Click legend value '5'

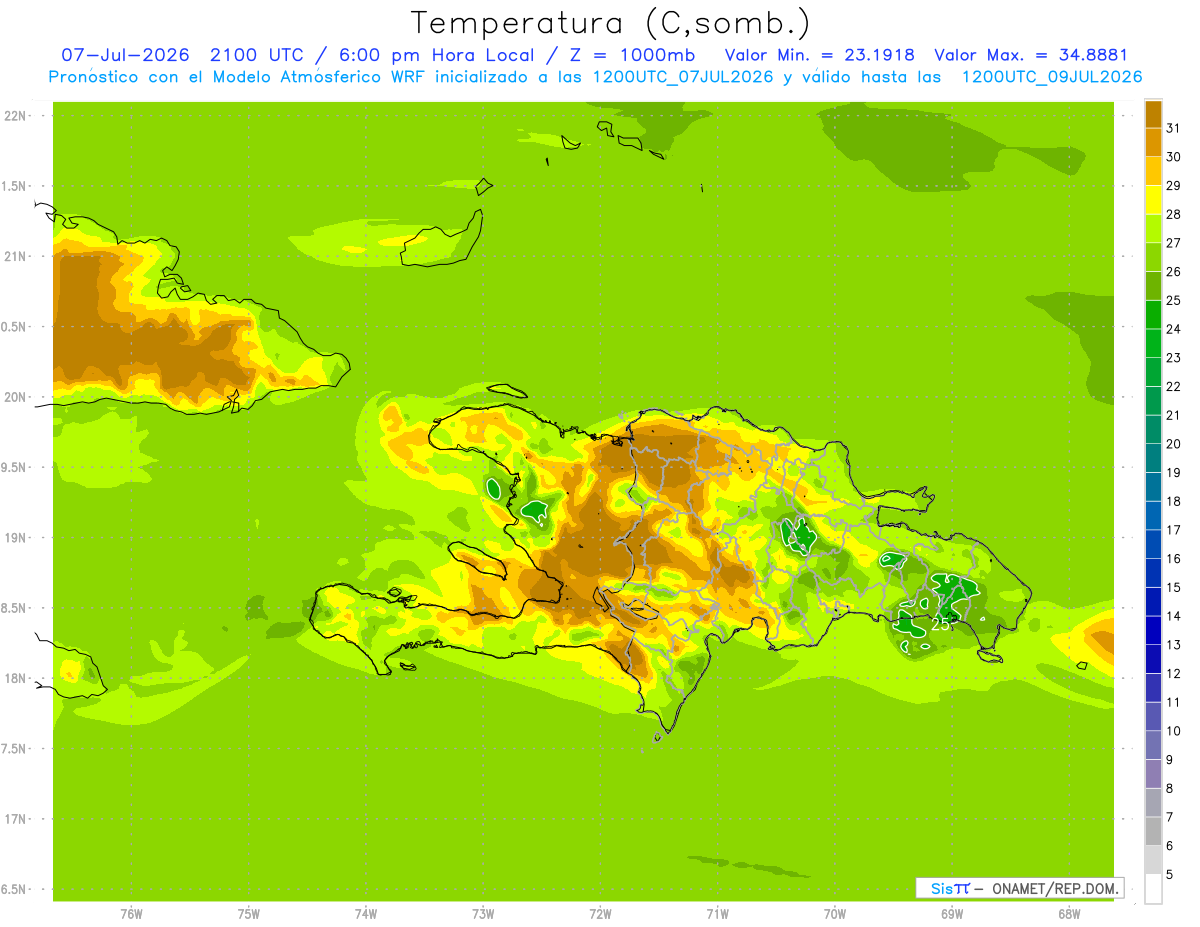click(1170, 875)
